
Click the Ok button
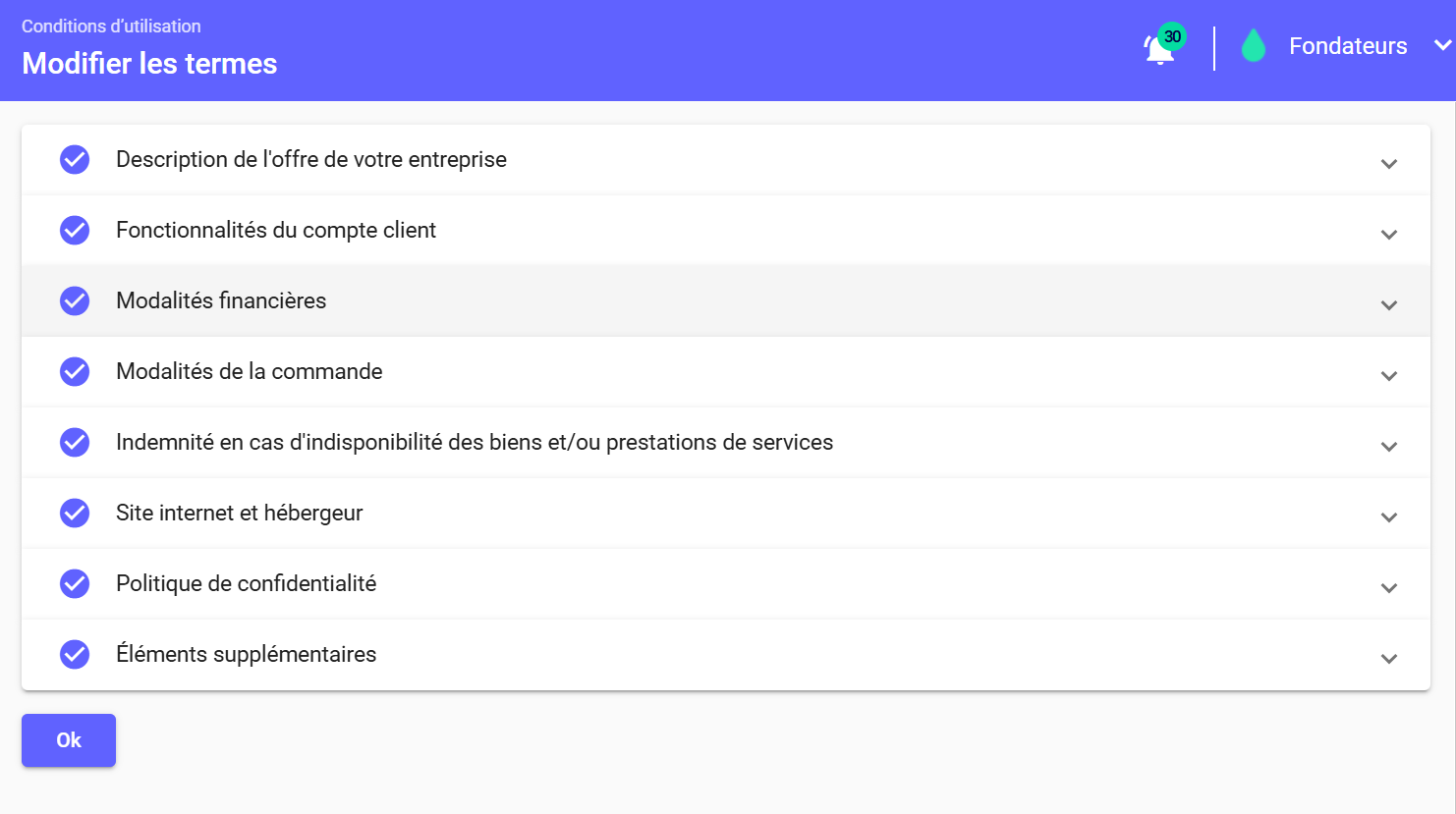coord(69,740)
